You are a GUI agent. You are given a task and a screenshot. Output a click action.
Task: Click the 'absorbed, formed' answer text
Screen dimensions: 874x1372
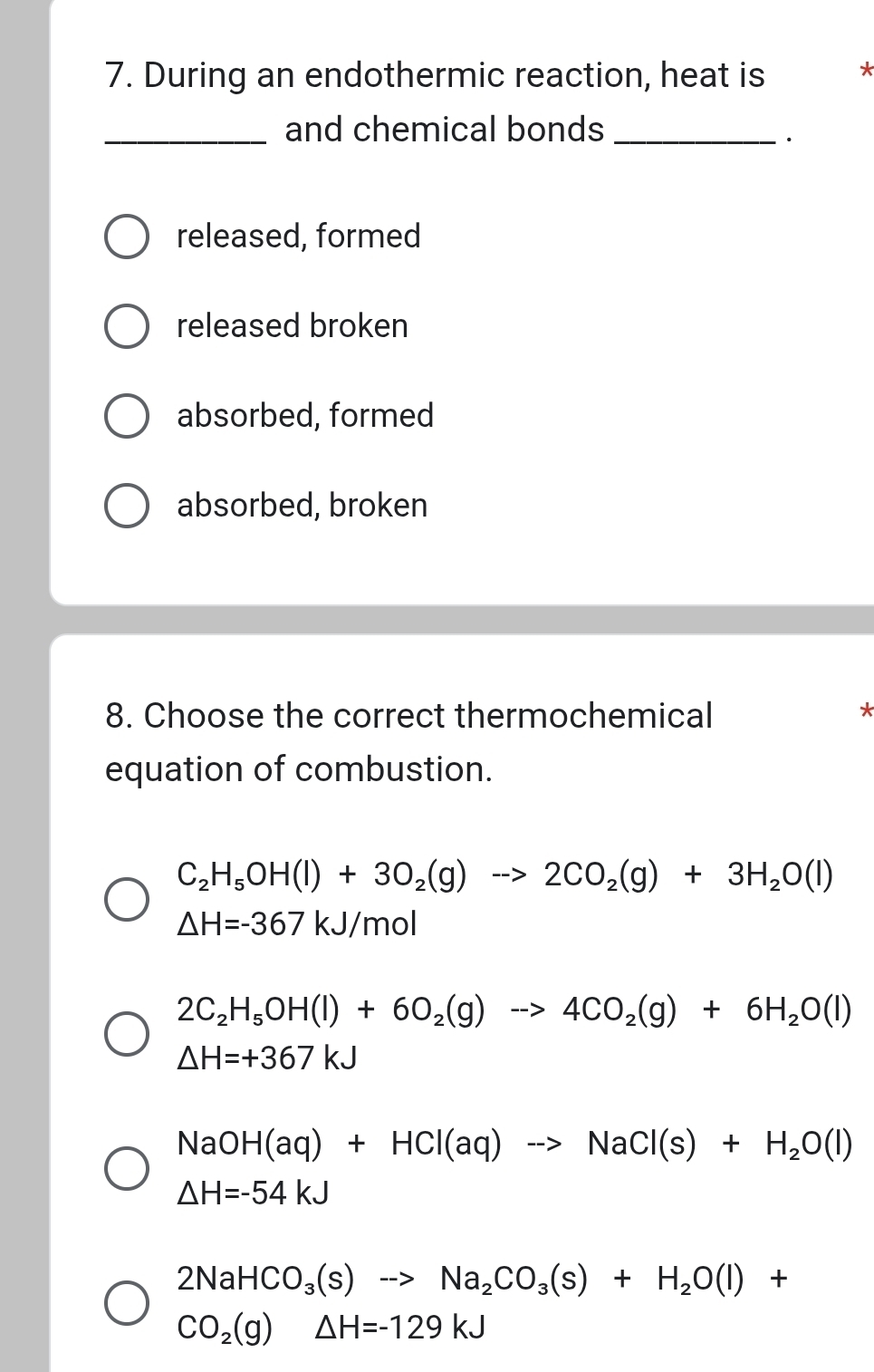click(305, 416)
